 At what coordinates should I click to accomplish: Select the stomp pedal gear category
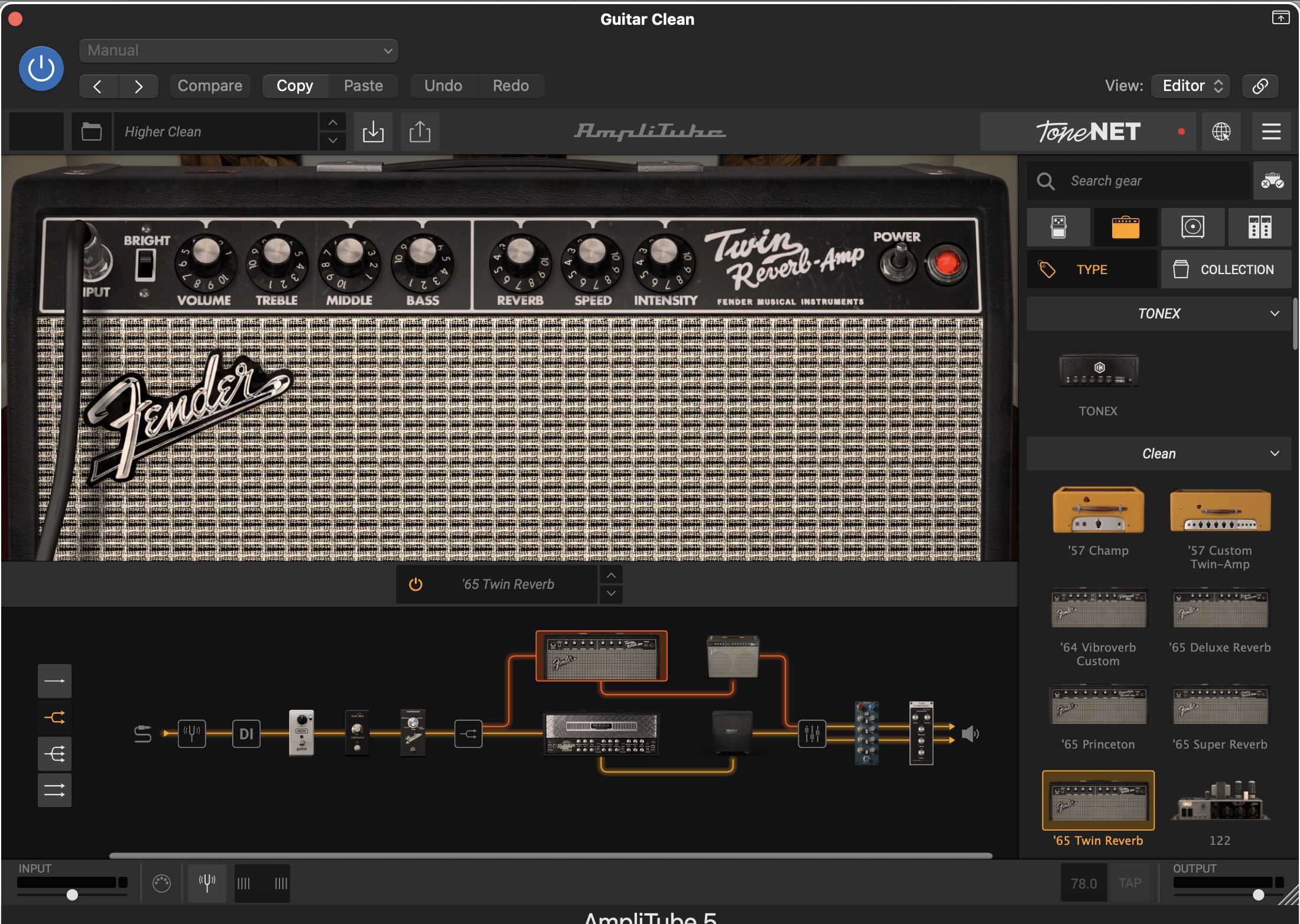(x=1058, y=227)
